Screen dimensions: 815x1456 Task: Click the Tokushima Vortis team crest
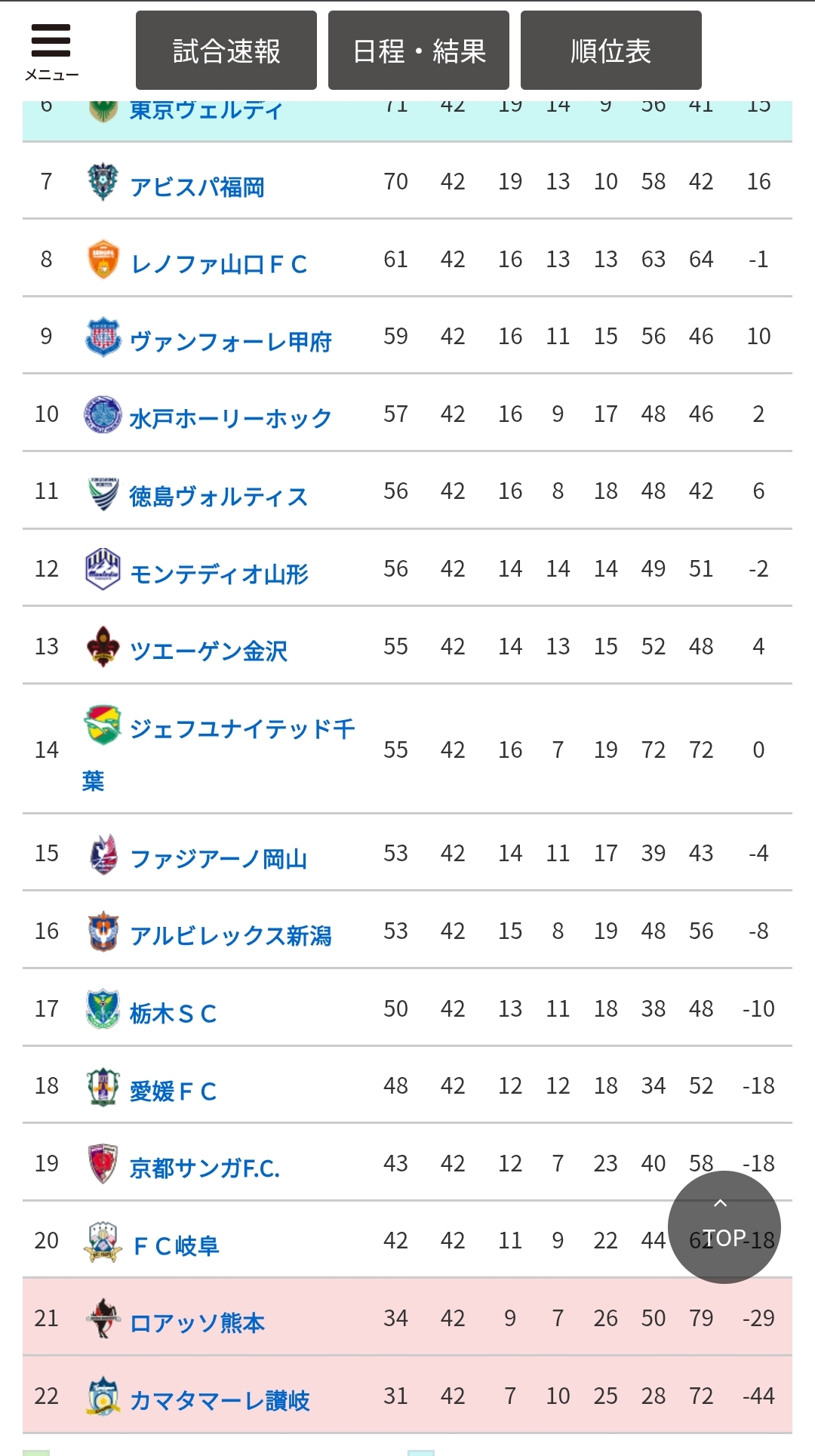pyautogui.click(x=103, y=493)
